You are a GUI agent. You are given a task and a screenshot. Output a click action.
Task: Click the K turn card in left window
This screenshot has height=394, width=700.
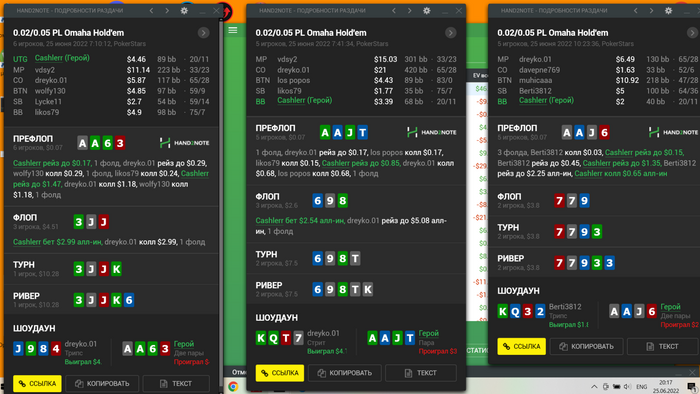pos(116,269)
